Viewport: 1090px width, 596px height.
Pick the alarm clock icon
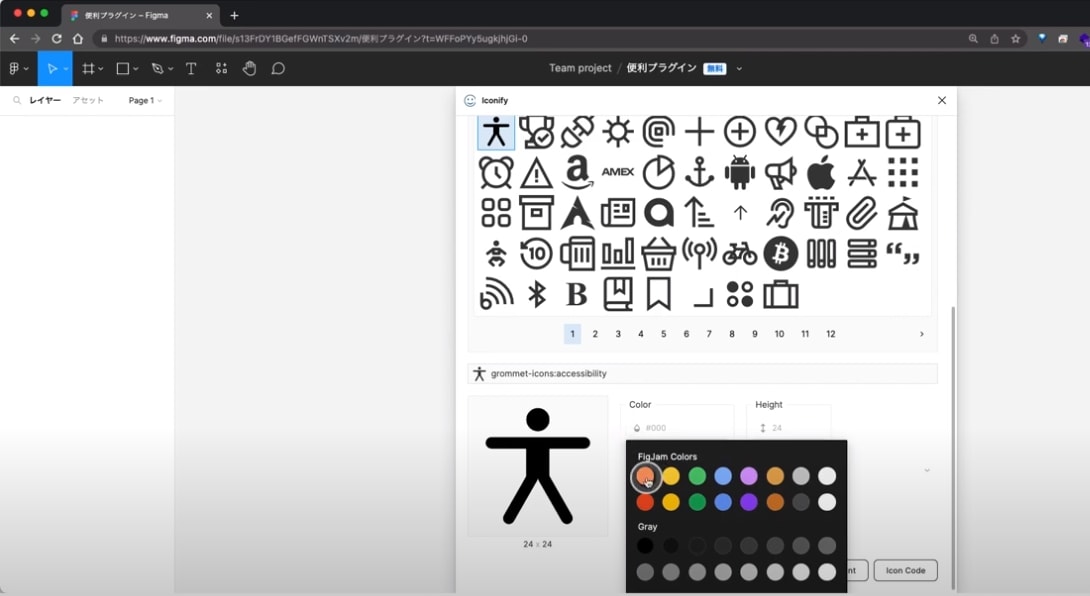click(496, 172)
